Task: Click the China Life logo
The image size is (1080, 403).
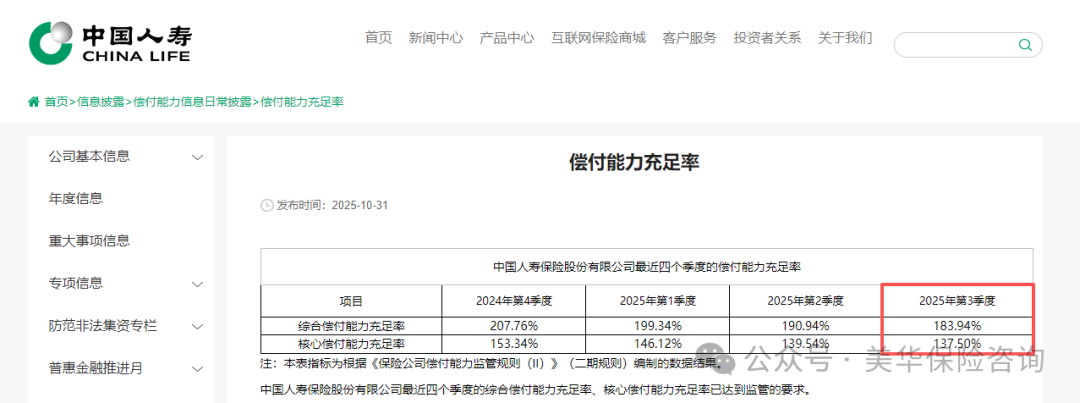Action: [110, 41]
